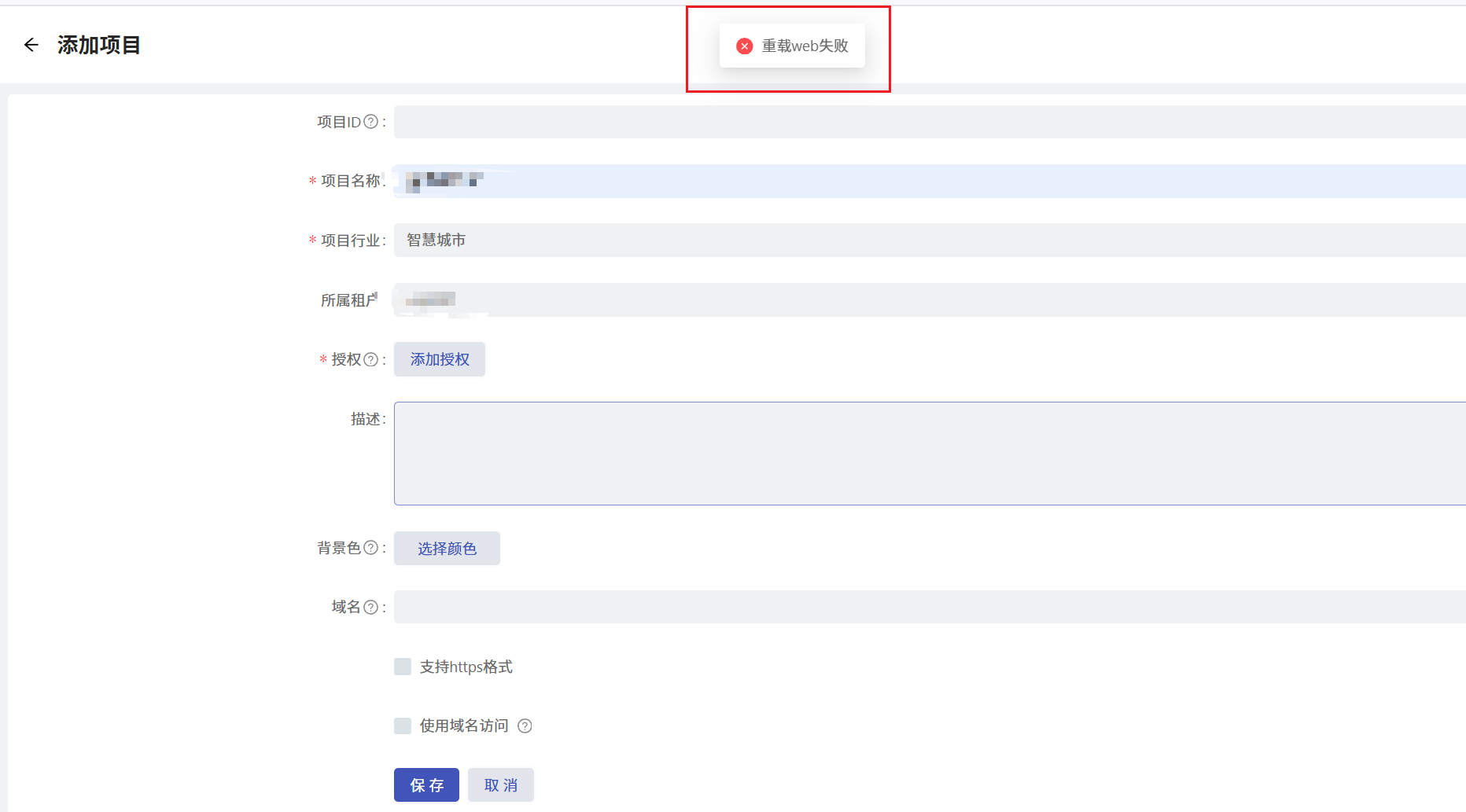Click the red error icon in 重载web失败 toast
This screenshot has height=812, width=1466.
pos(744,46)
